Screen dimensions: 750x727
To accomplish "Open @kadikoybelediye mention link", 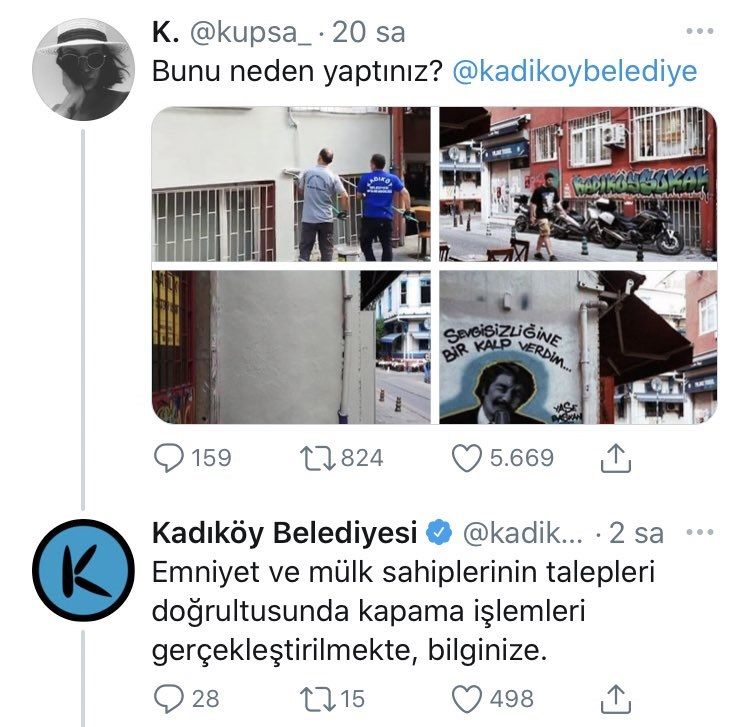I will pos(574,72).
